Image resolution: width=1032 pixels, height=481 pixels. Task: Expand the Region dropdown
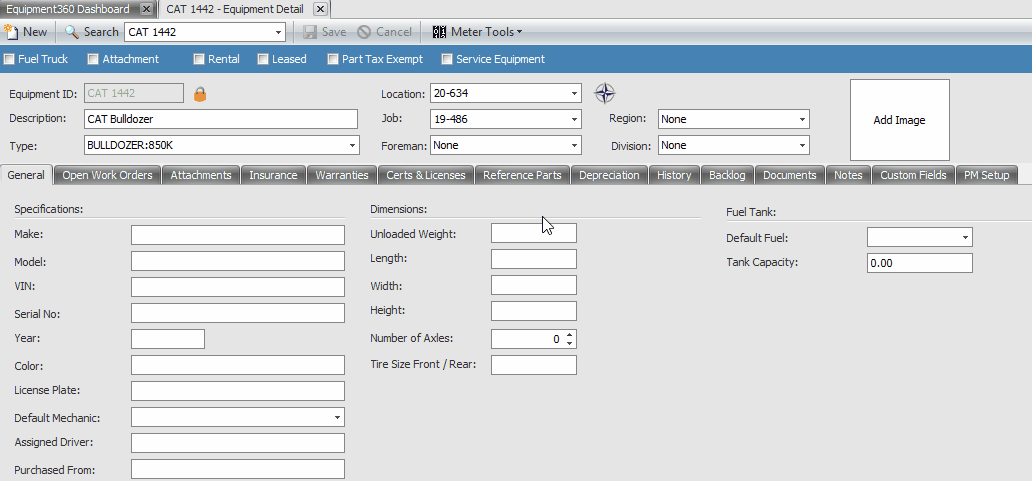pos(802,120)
